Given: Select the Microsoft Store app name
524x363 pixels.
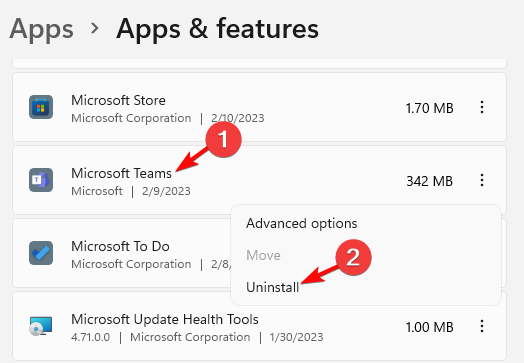Looking at the screenshot, I should 118,100.
